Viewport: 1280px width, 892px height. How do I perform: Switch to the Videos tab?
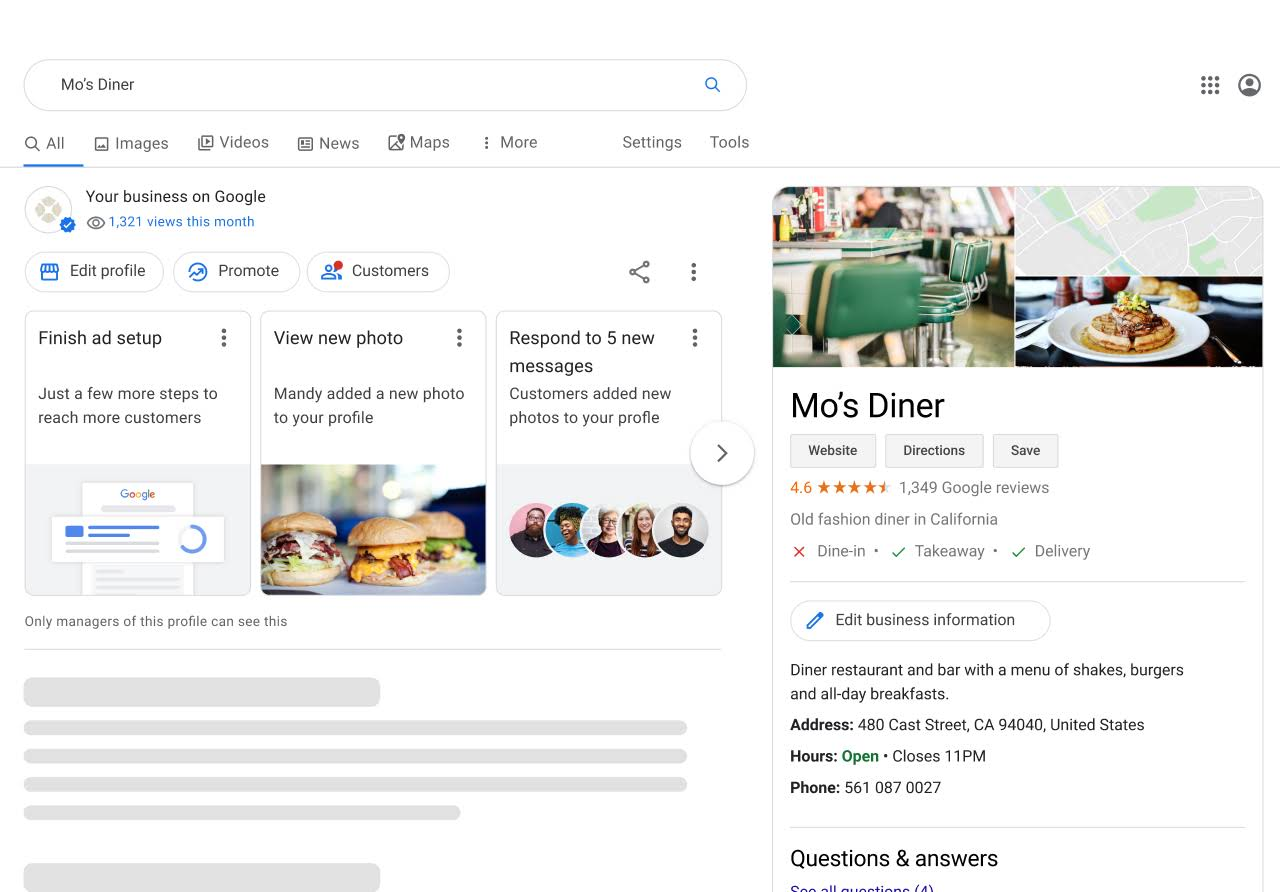pyautogui.click(x=233, y=143)
